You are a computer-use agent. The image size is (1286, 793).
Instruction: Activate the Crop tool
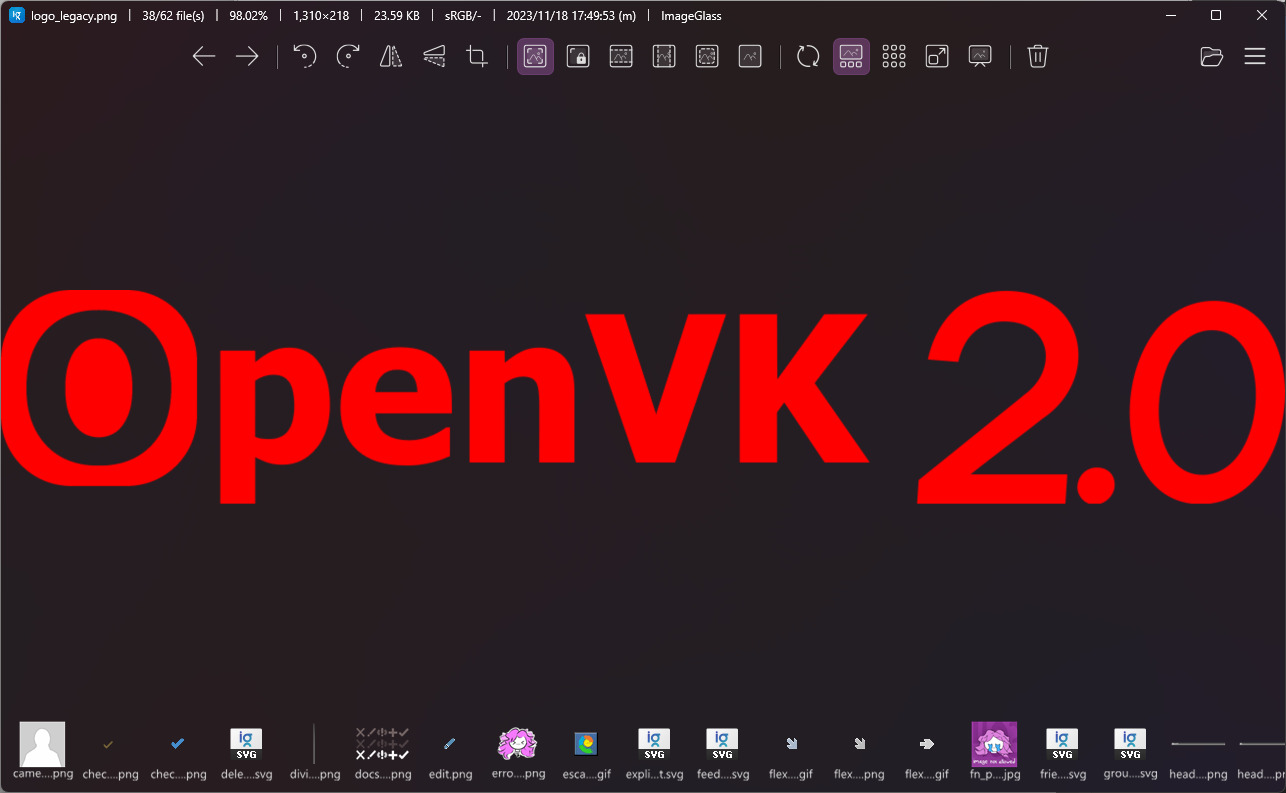pos(477,57)
